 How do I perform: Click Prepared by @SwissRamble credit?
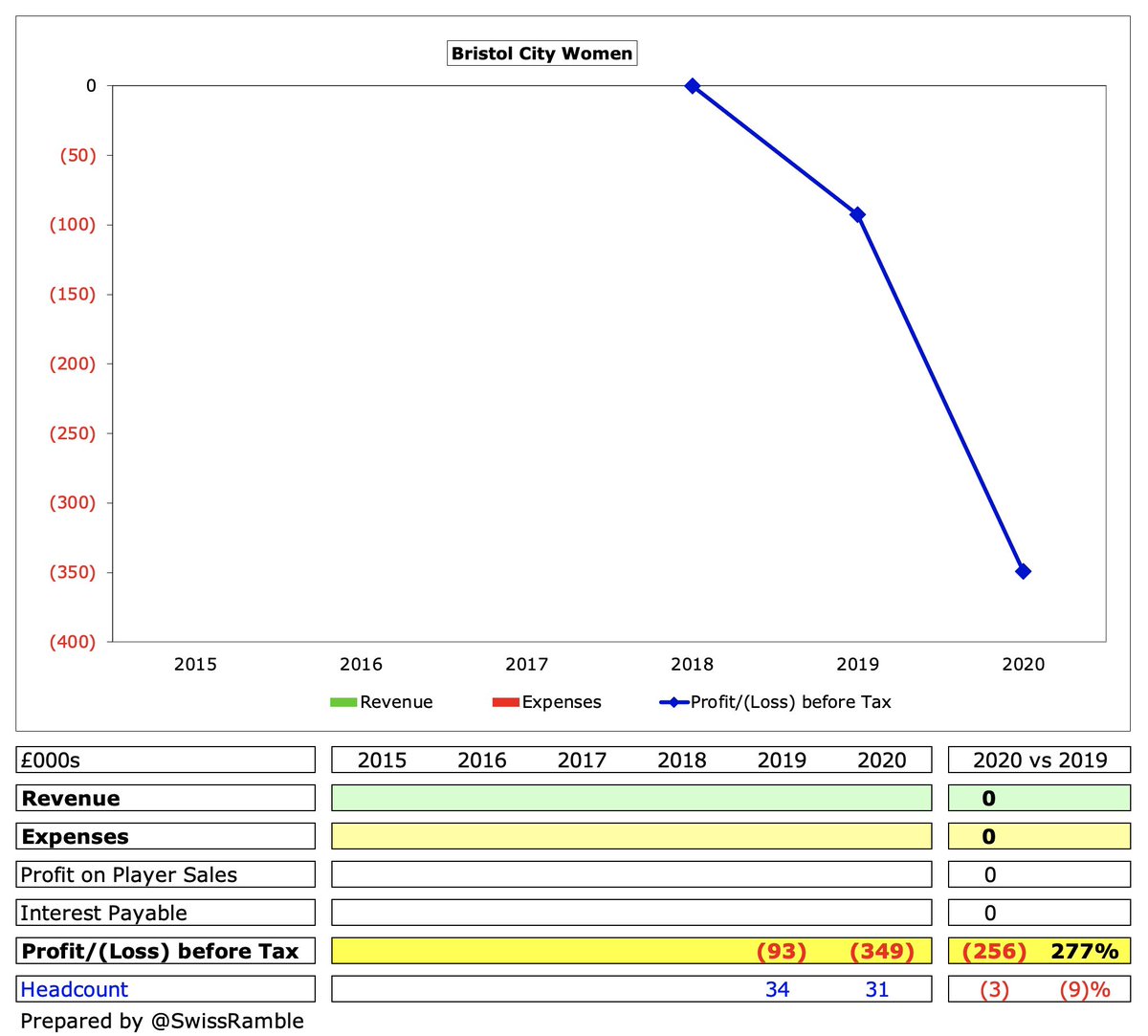click(162, 1021)
